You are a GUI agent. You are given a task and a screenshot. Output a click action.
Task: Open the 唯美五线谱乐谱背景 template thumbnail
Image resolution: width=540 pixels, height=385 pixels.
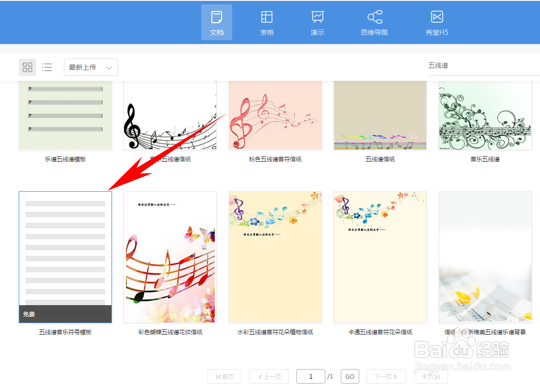(485, 257)
